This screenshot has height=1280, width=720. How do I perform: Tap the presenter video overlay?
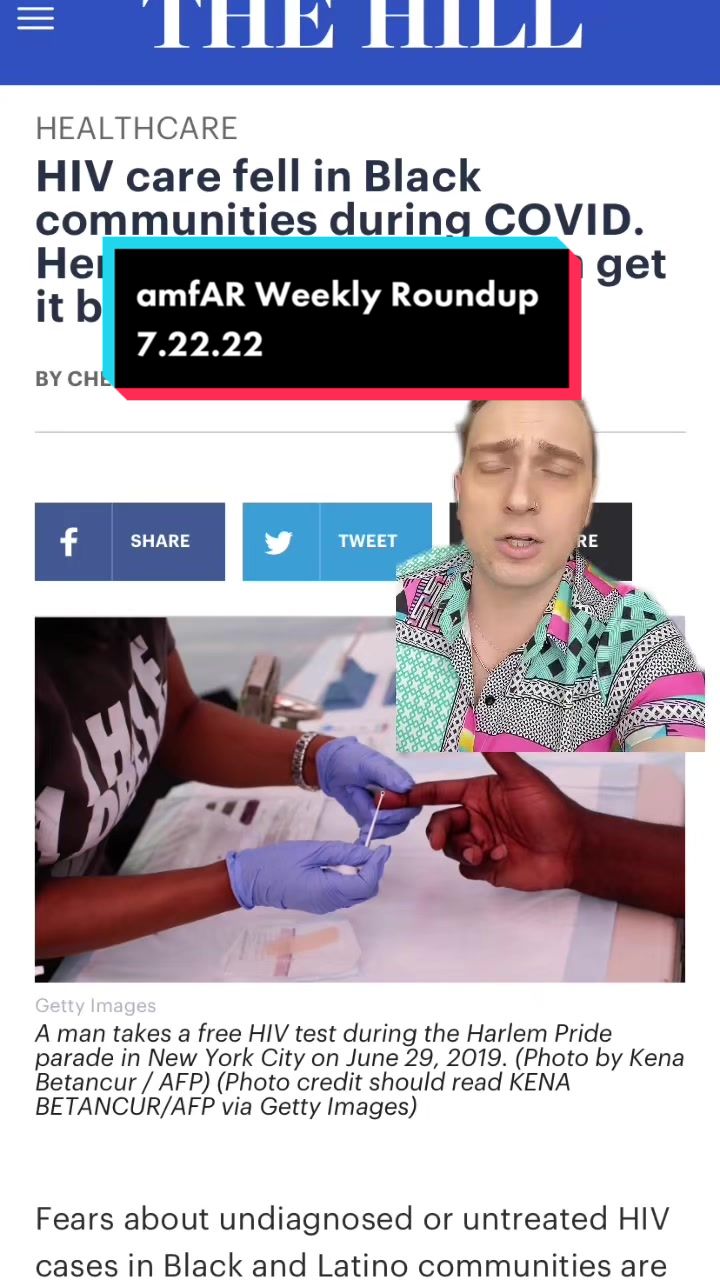550,576
